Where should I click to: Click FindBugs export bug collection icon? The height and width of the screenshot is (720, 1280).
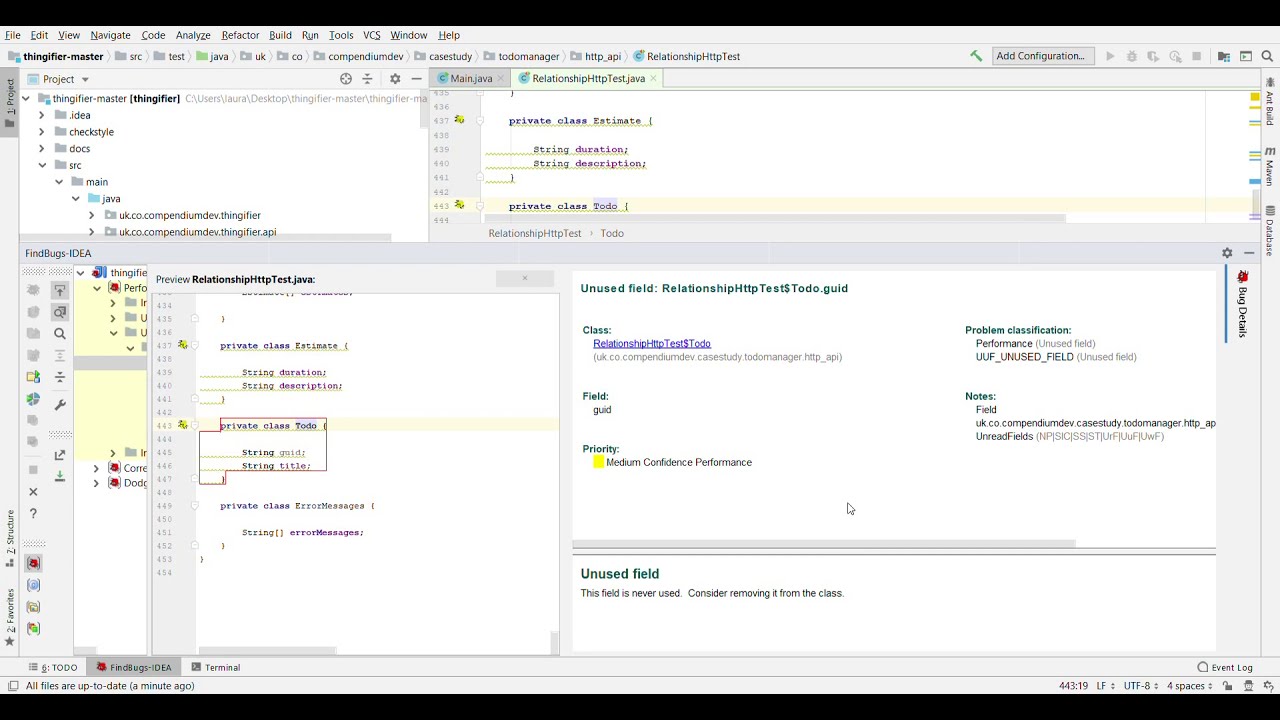pos(60,455)
